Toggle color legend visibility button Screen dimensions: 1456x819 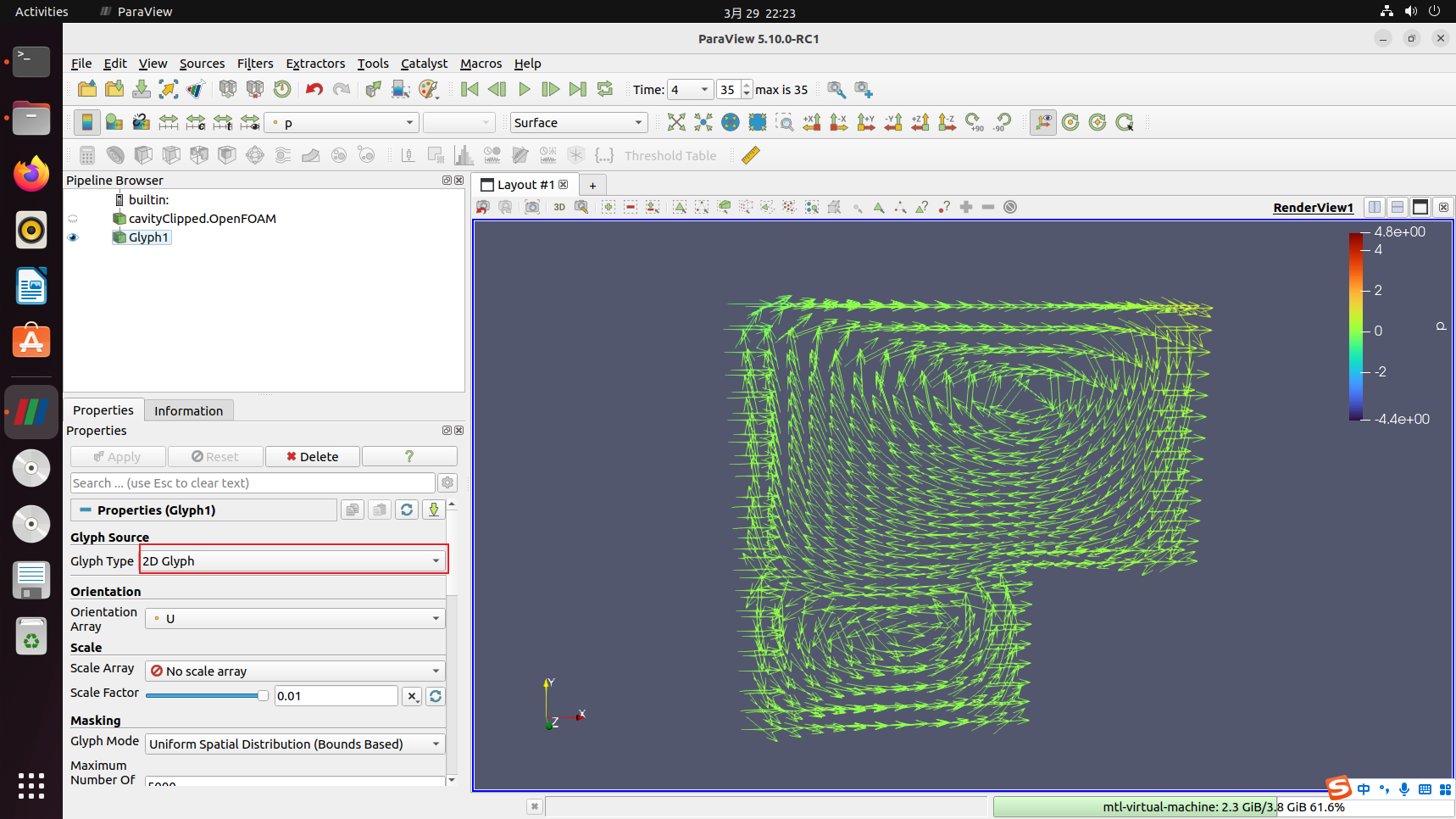click(87, 122)
